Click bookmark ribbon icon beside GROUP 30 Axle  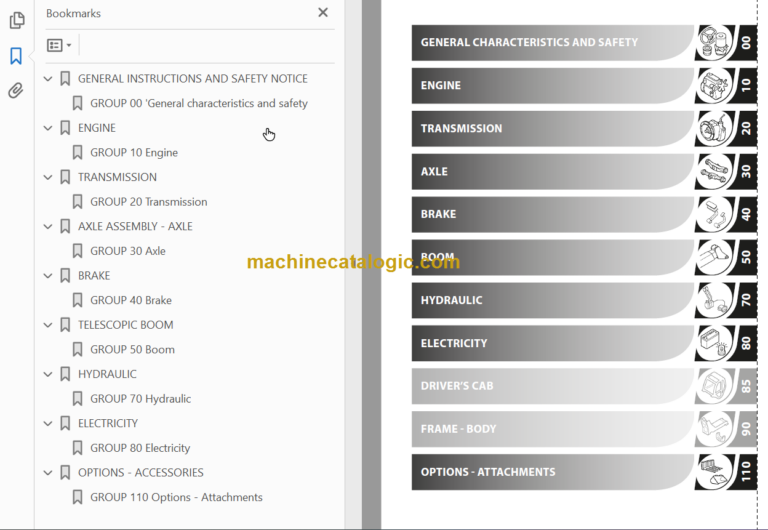[77, 251]
